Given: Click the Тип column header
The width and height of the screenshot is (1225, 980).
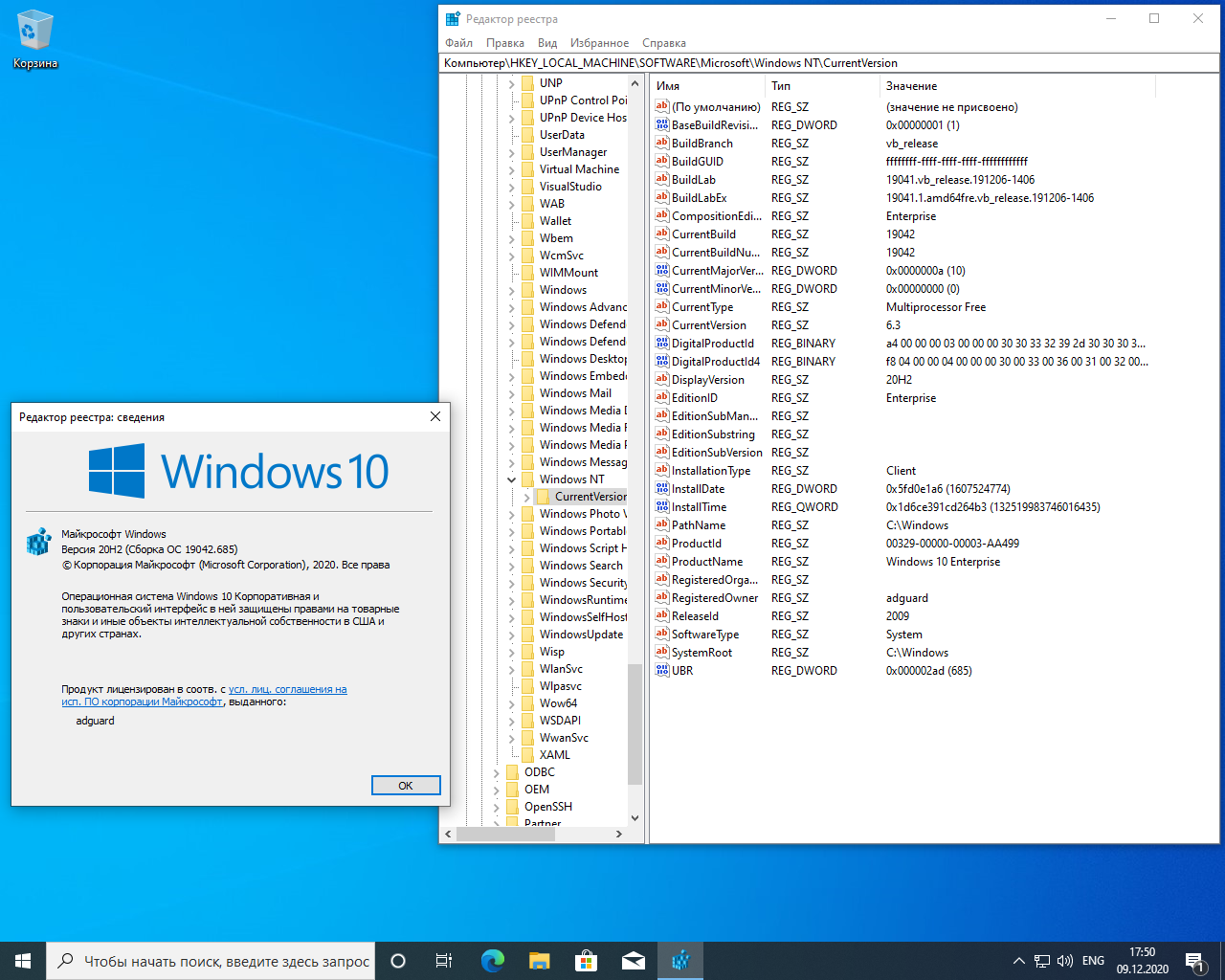Looking at the screenshot, I should click(823, 86).
